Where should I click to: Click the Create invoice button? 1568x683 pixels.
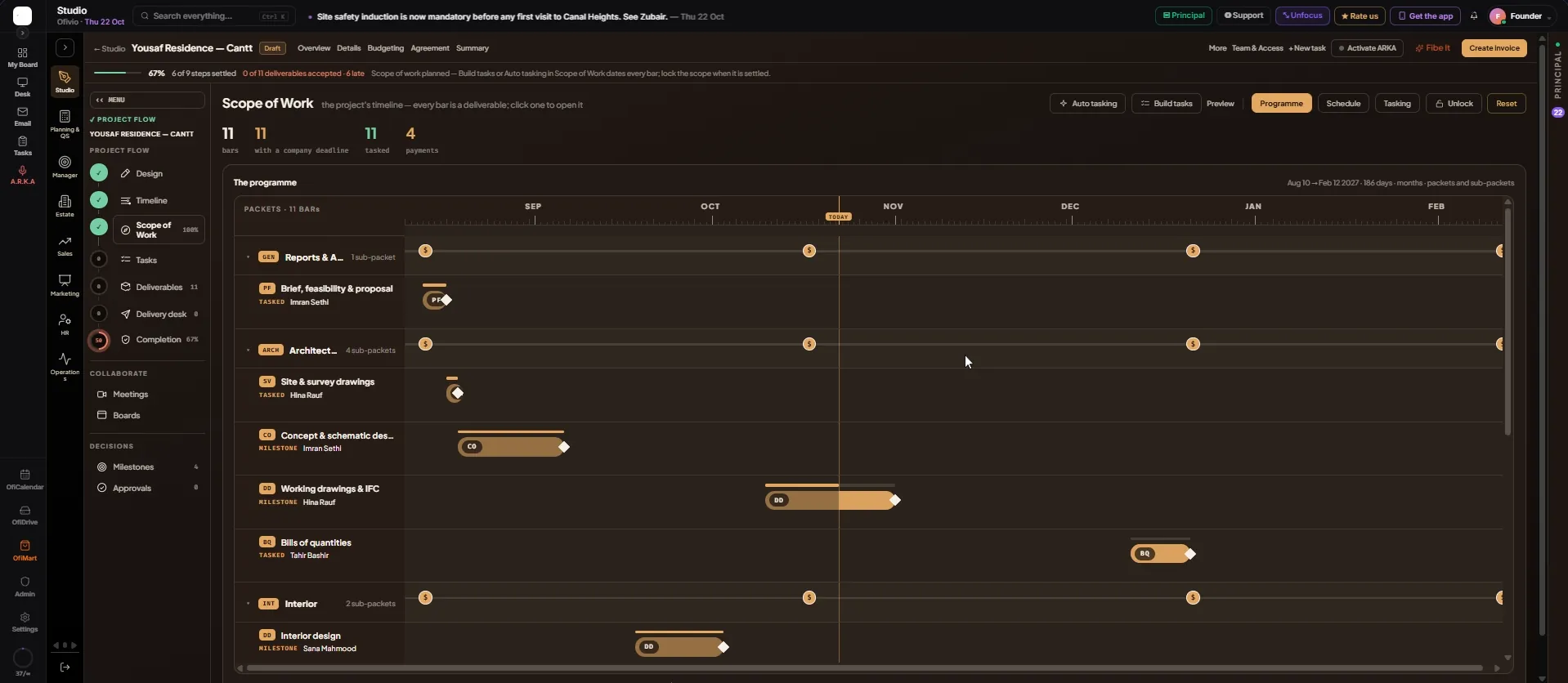click(x=1494, y=48)
